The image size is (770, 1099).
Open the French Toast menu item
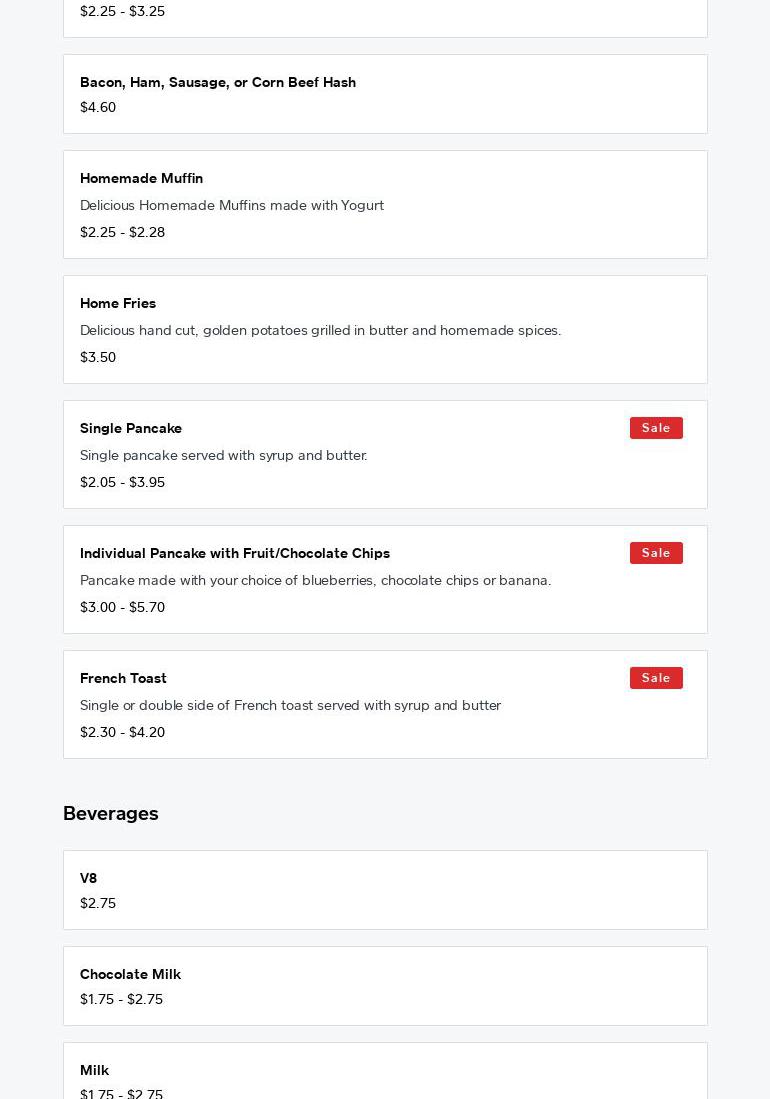coord(123,678)
